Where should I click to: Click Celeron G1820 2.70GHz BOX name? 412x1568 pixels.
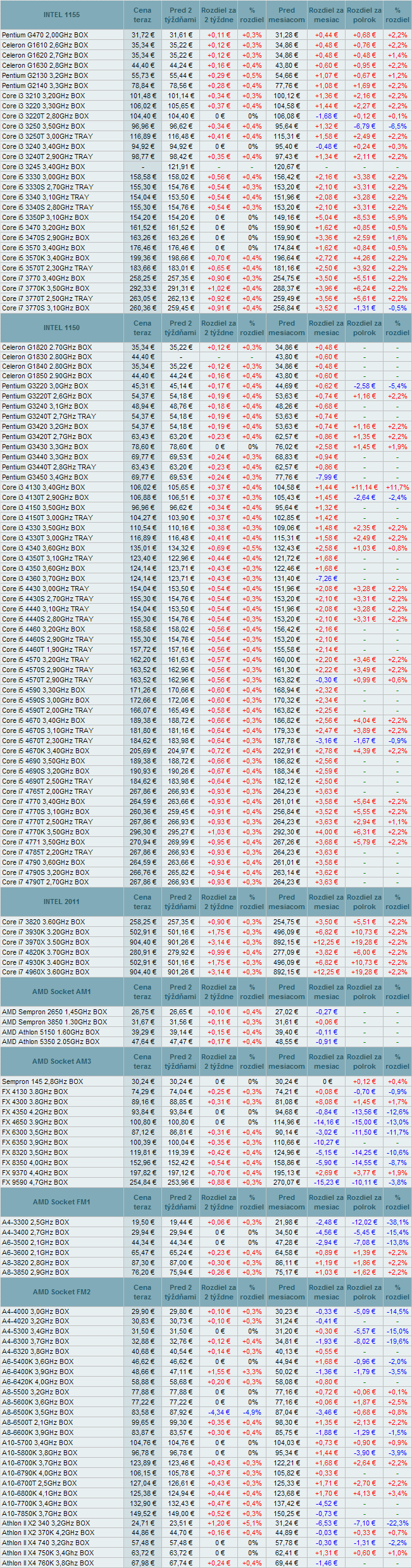(x=47, y=347)
